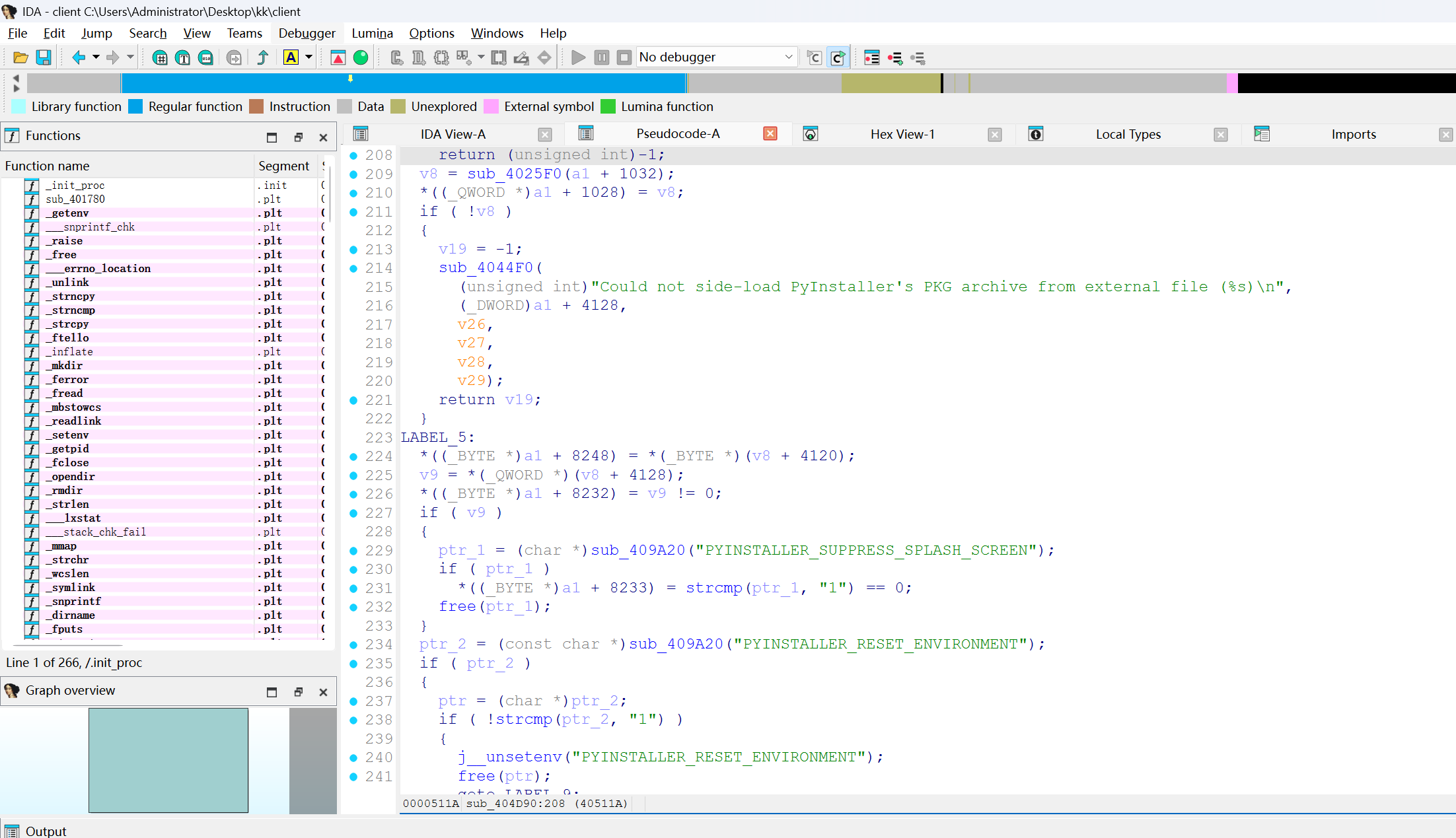This screenshot has height=838, width=1456.
Task: Click the save database floppy icon
Action: click(44, 57)
